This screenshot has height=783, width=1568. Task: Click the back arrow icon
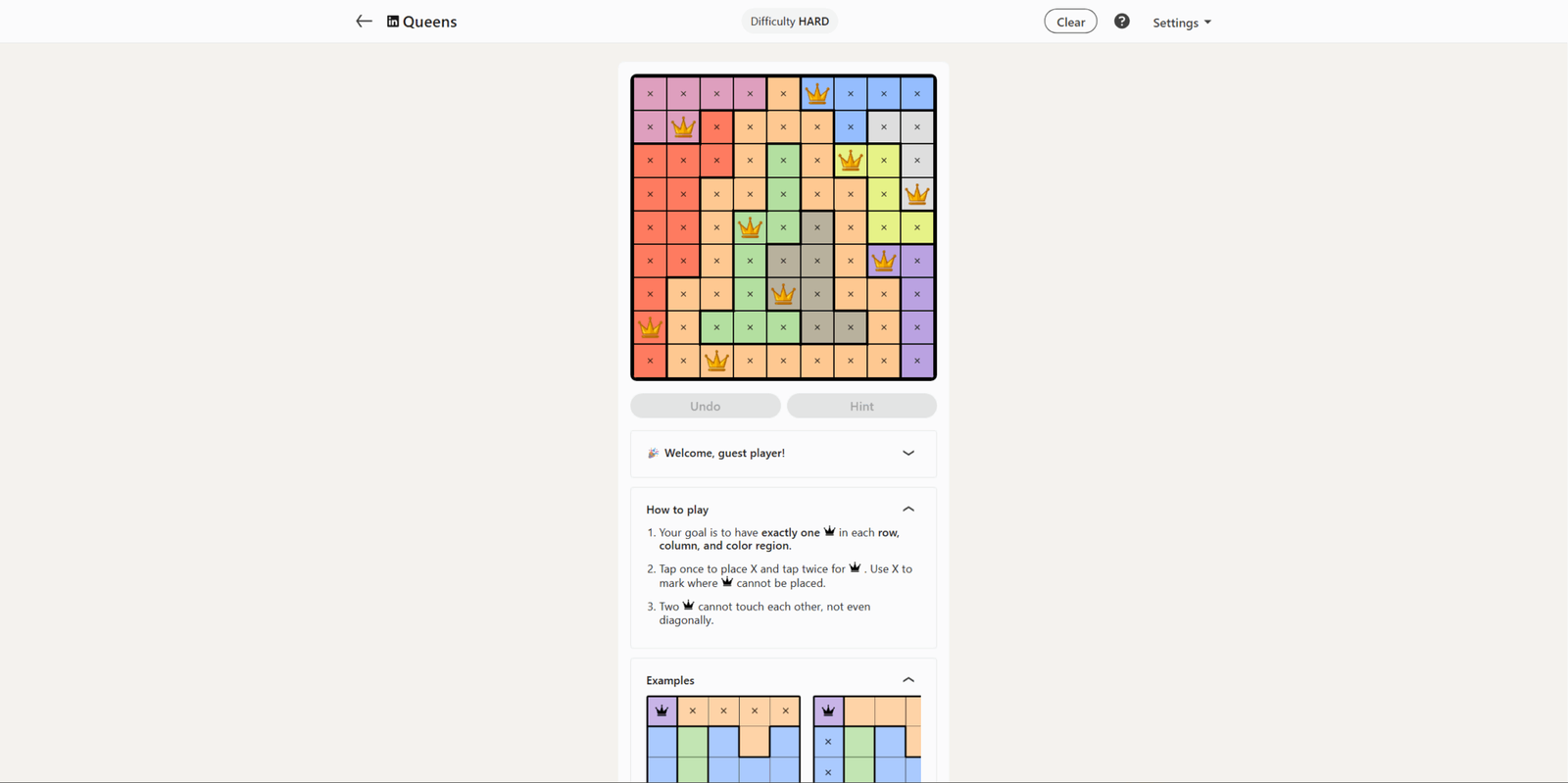point(364,21)
